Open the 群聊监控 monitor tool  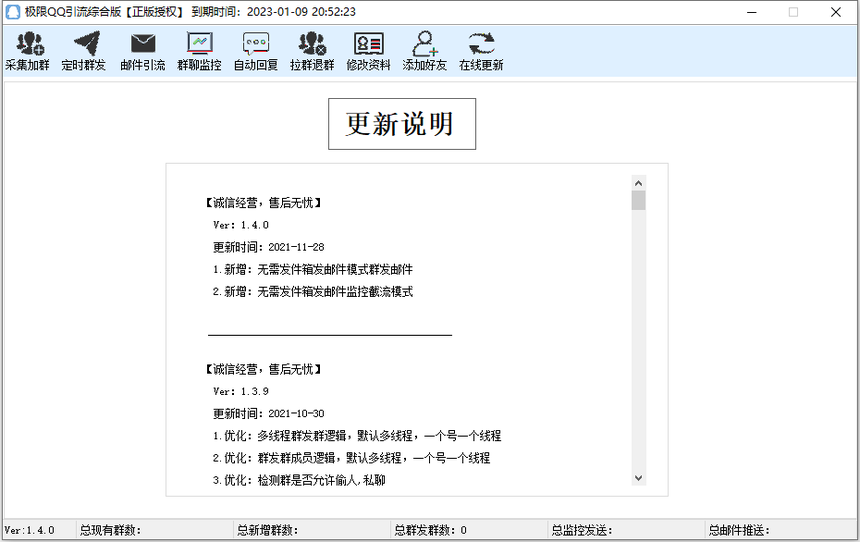pyautogui.click(x=199, y=52)
